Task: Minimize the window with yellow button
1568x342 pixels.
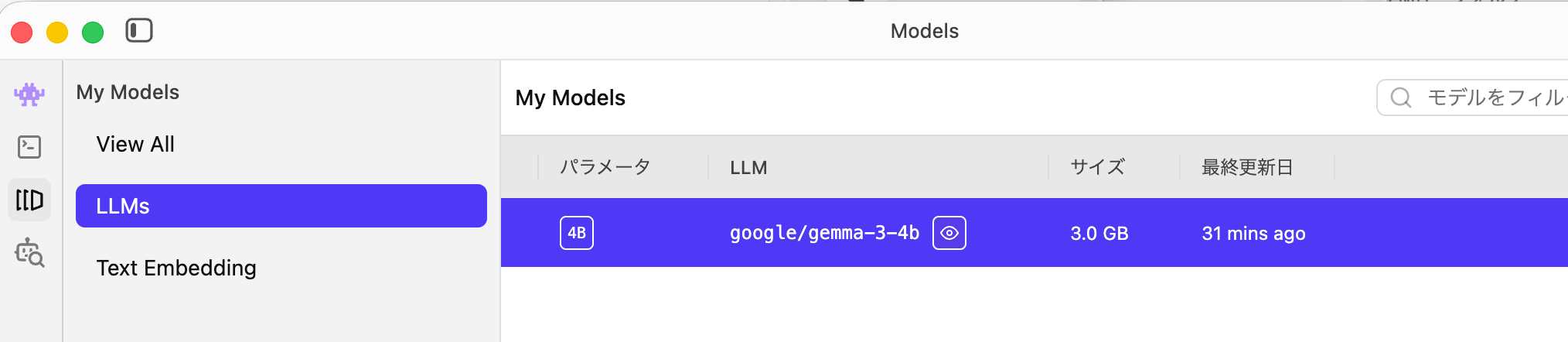Action: point(57,32)
